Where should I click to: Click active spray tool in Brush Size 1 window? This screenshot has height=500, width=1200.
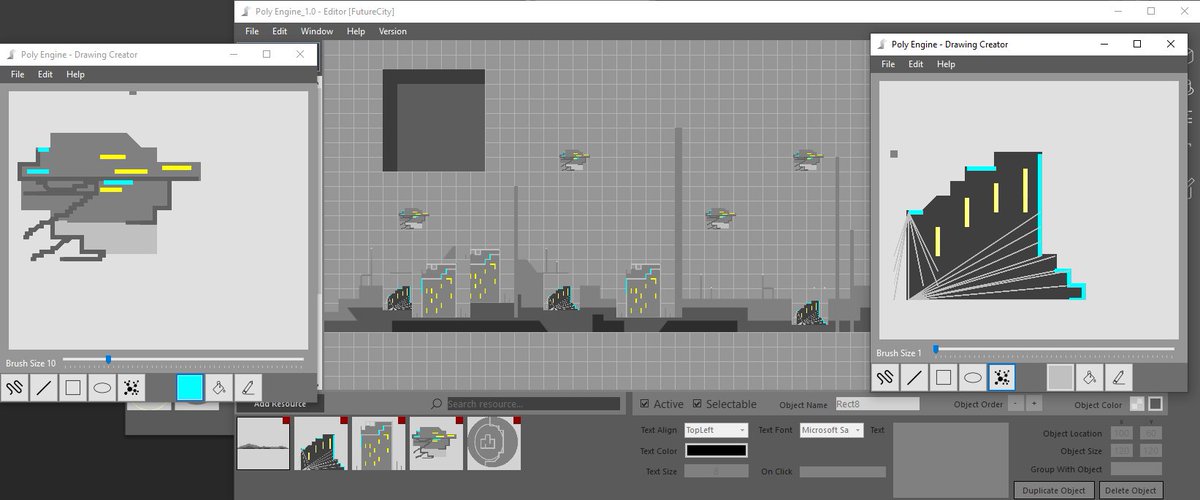point(1001,377)
